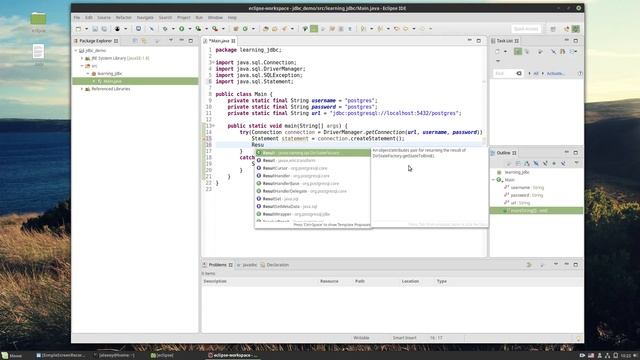This screenshot has height=360, width=640.
Task: Toggle Hide Non-Public Members in Outline toolbar
Action: (x=554, y=163)
